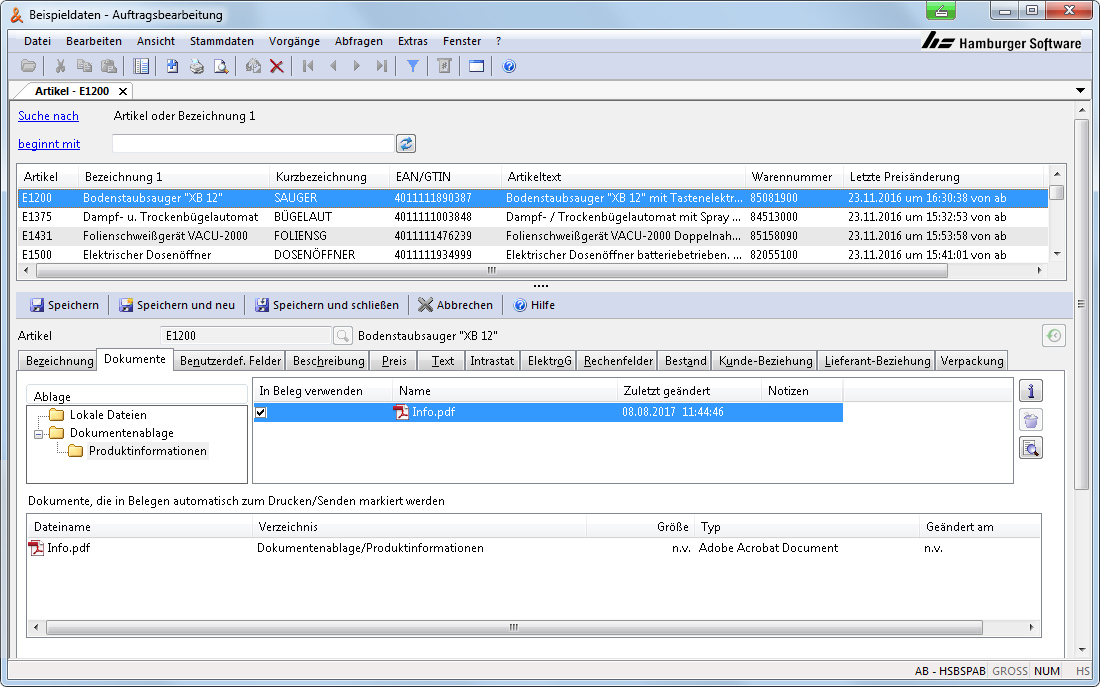Click the article lookup magnifier icon
The height and width of the screenshot is (687, 1100).
click(x=342, y=336)
